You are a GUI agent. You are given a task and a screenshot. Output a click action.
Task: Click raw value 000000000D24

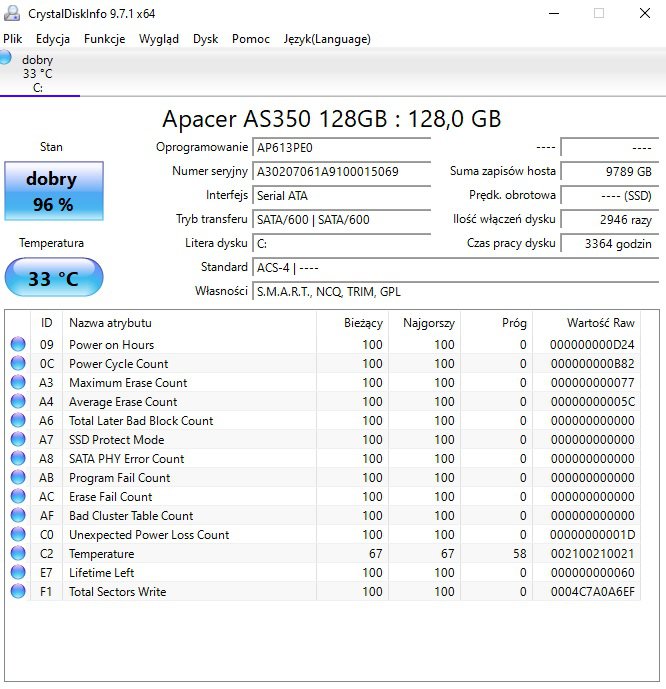tap(592, 344)
